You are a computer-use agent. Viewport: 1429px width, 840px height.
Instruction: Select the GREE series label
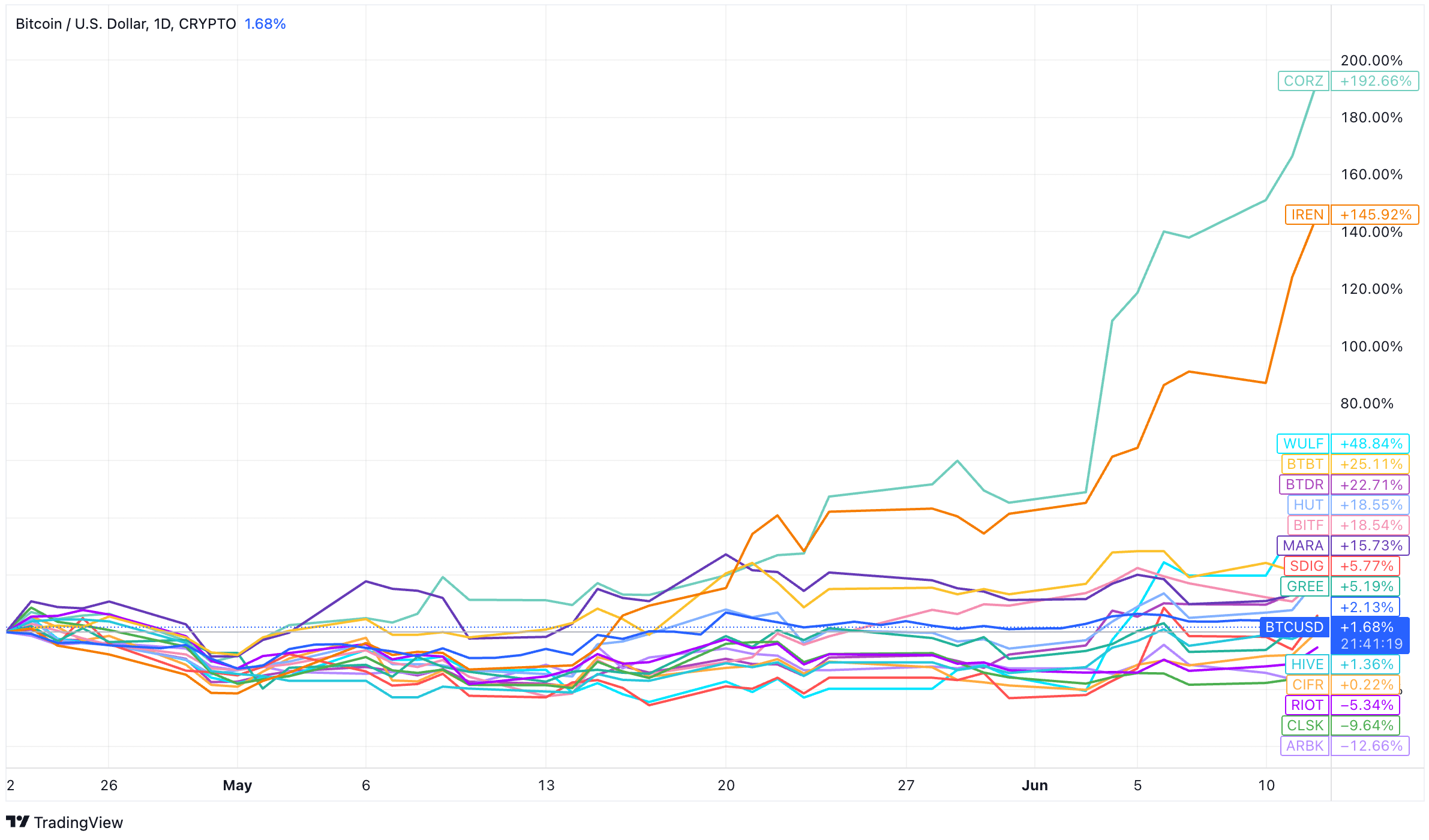tap(1305, 586)
